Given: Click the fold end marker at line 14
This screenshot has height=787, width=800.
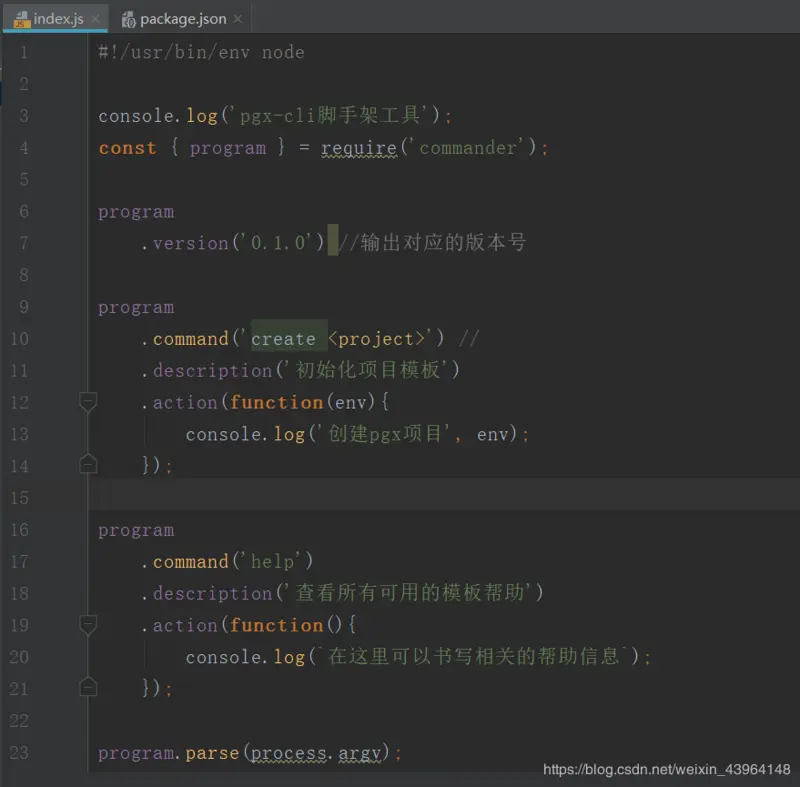Looking at the screenshot, I should tap(88, 464).
